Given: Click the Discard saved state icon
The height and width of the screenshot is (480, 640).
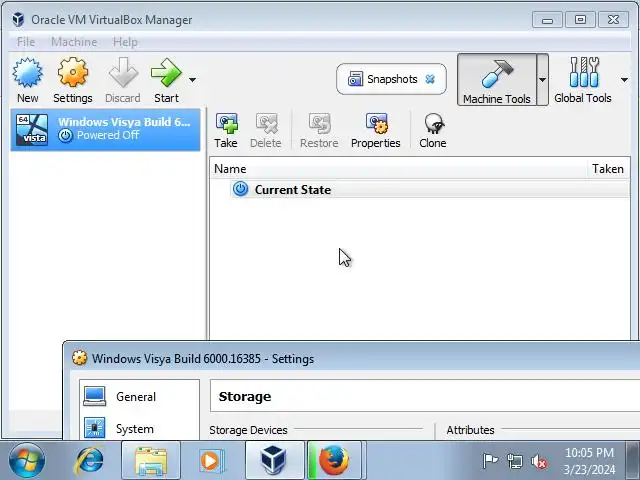Looking at the screenshot, I should [123, 73].
